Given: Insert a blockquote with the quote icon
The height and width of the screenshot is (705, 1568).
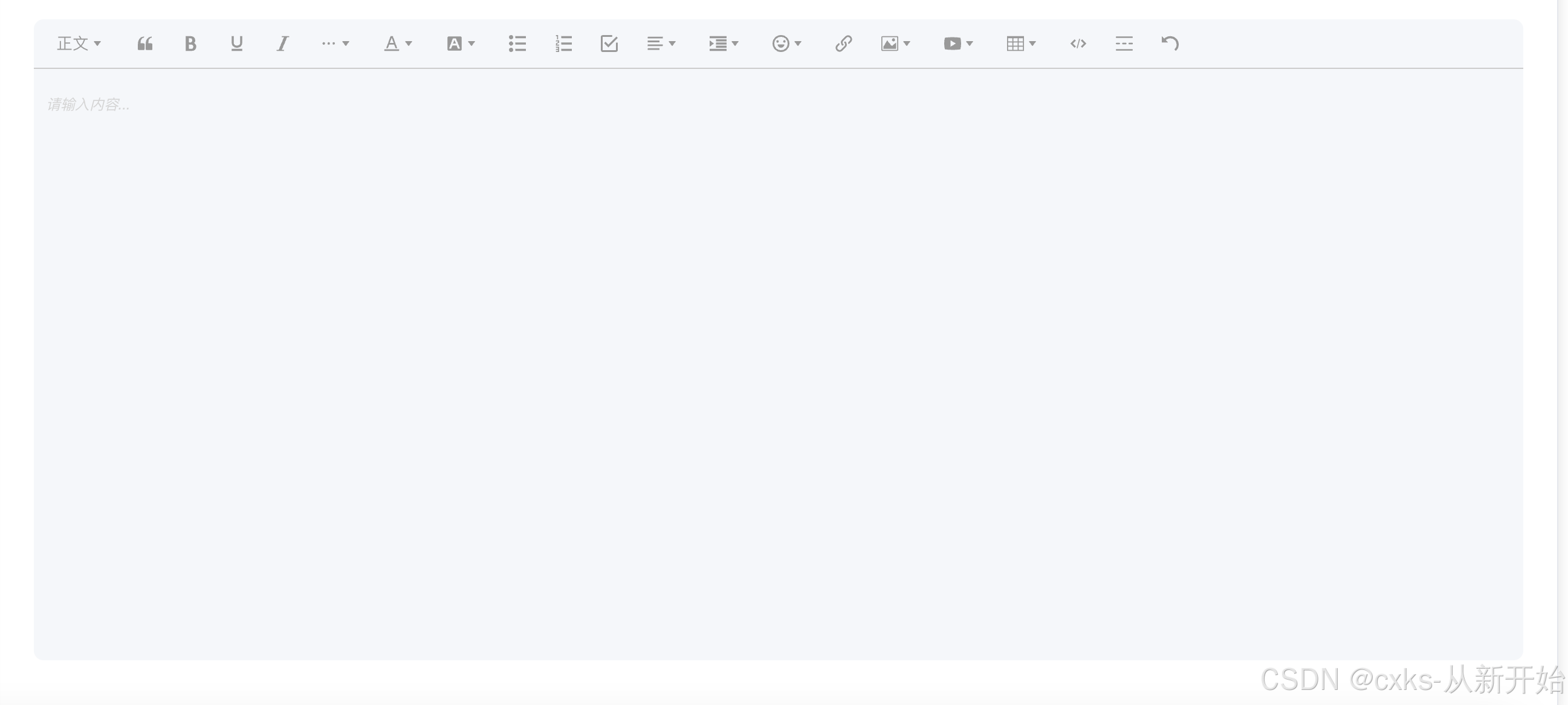Looking at the screenshot, I should click(145, 44).
